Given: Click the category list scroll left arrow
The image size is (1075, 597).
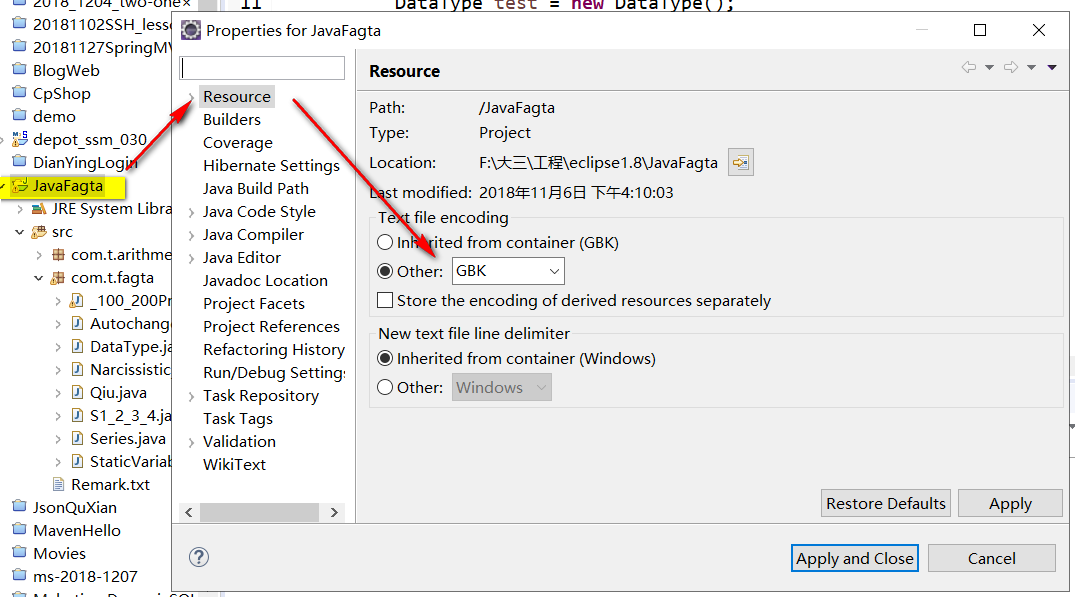Looking at the screenshot, I should 189,512.
